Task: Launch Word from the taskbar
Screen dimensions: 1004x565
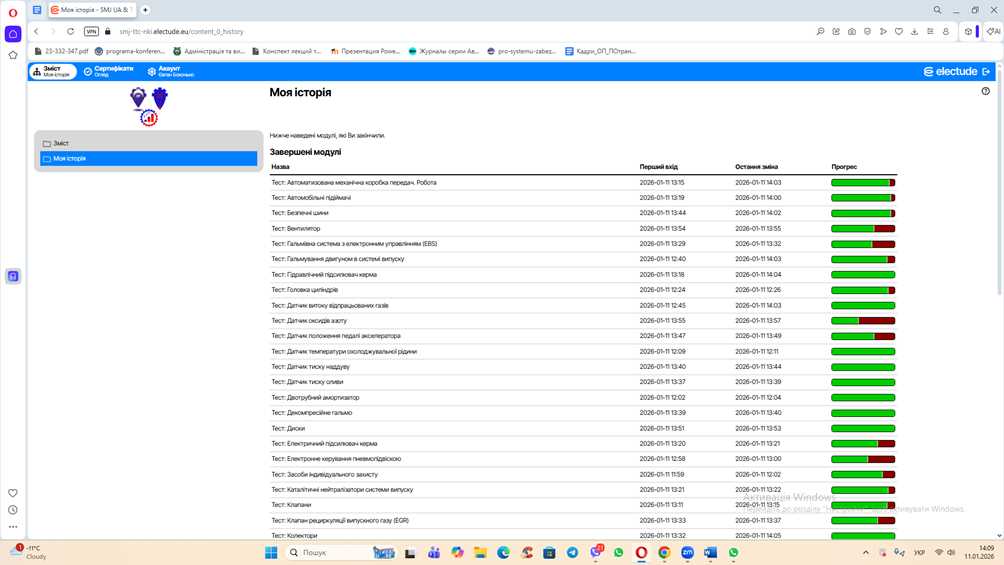Action: pos(710,552)
